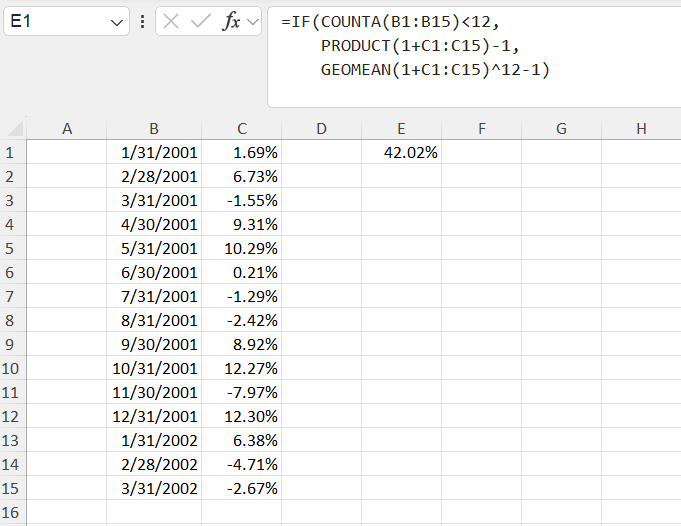
Task: Select column H header
Action: [x=640, y=128]
